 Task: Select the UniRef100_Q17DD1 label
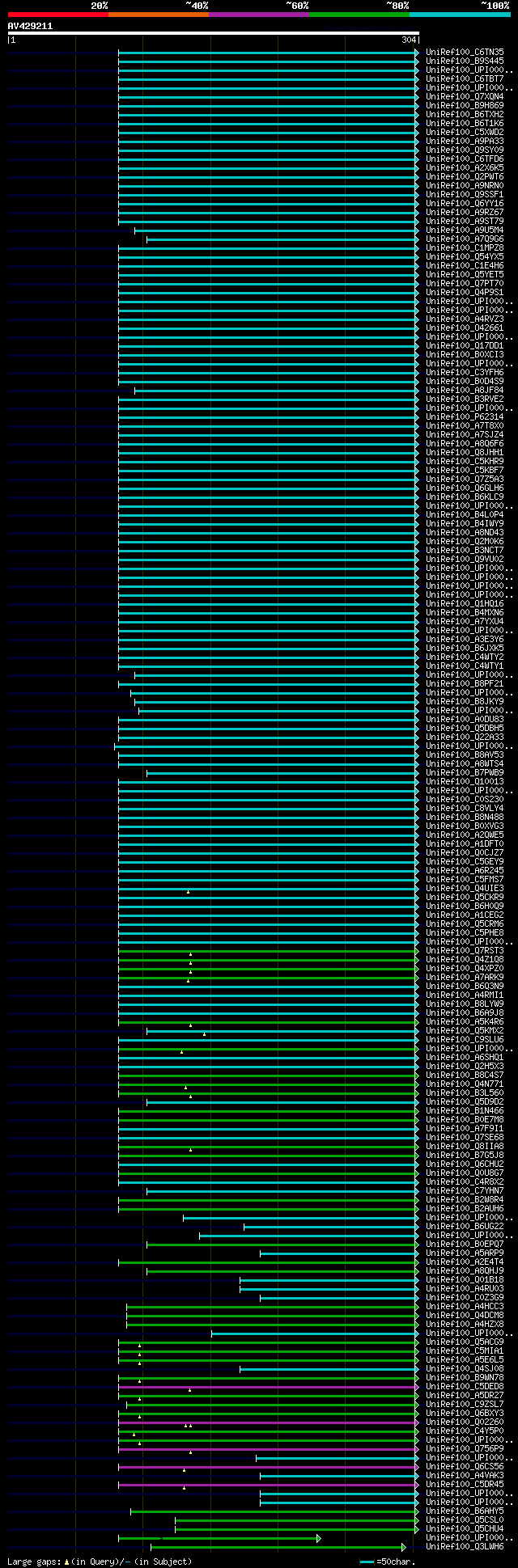(x=465, y=345)
